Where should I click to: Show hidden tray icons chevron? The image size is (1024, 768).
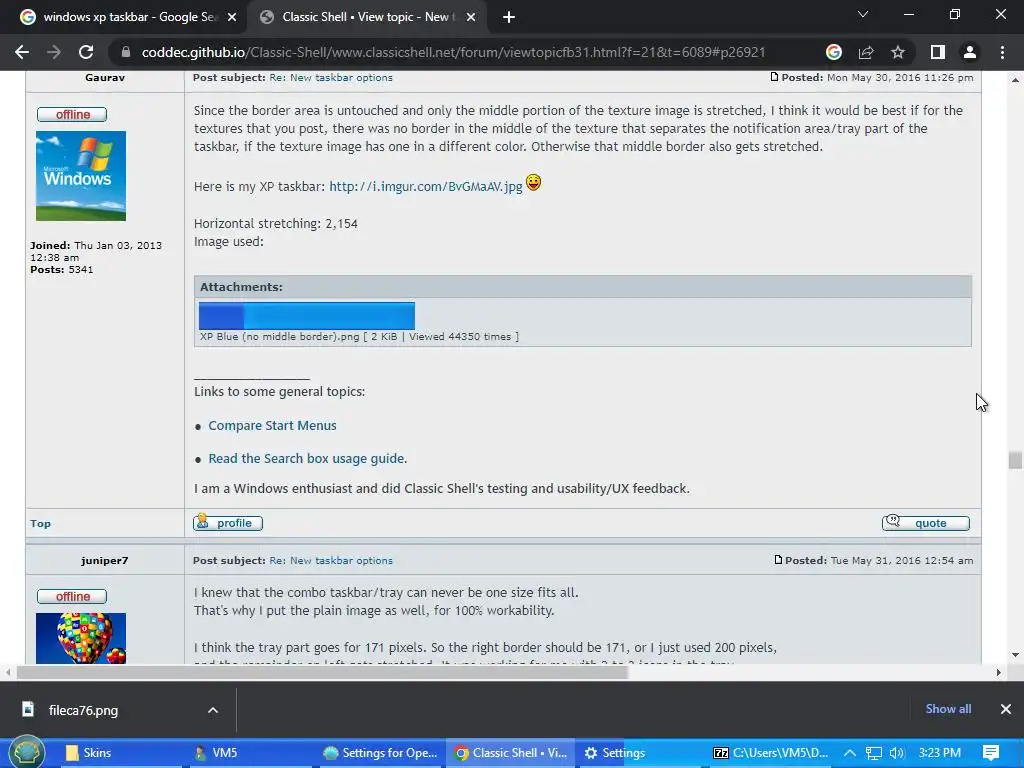pyautogui.click(x=850, y=753)
